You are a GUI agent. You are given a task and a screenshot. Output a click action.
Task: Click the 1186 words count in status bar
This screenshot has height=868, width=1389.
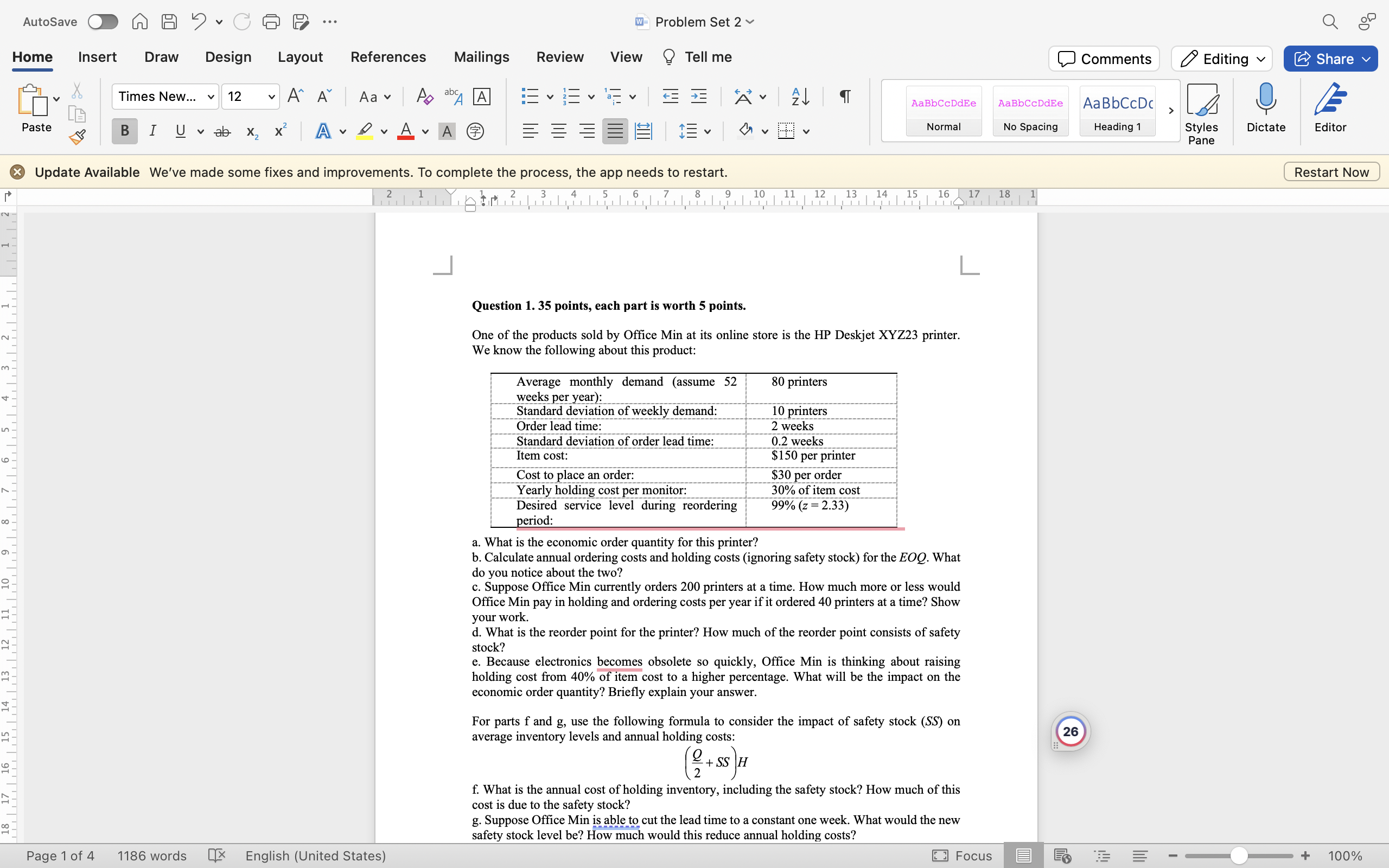pyautogui.click(x=152, y=856)
